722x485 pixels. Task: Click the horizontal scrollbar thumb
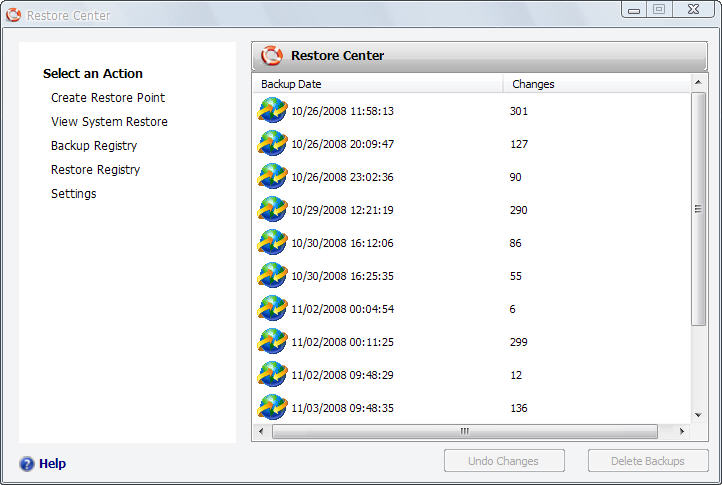click(465, 432)
